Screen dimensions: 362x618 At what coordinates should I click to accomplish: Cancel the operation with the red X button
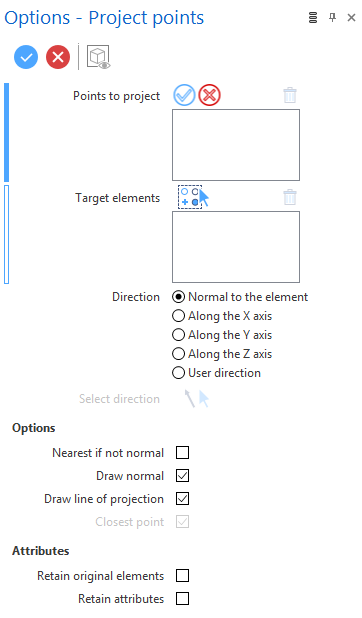point(58,57)
